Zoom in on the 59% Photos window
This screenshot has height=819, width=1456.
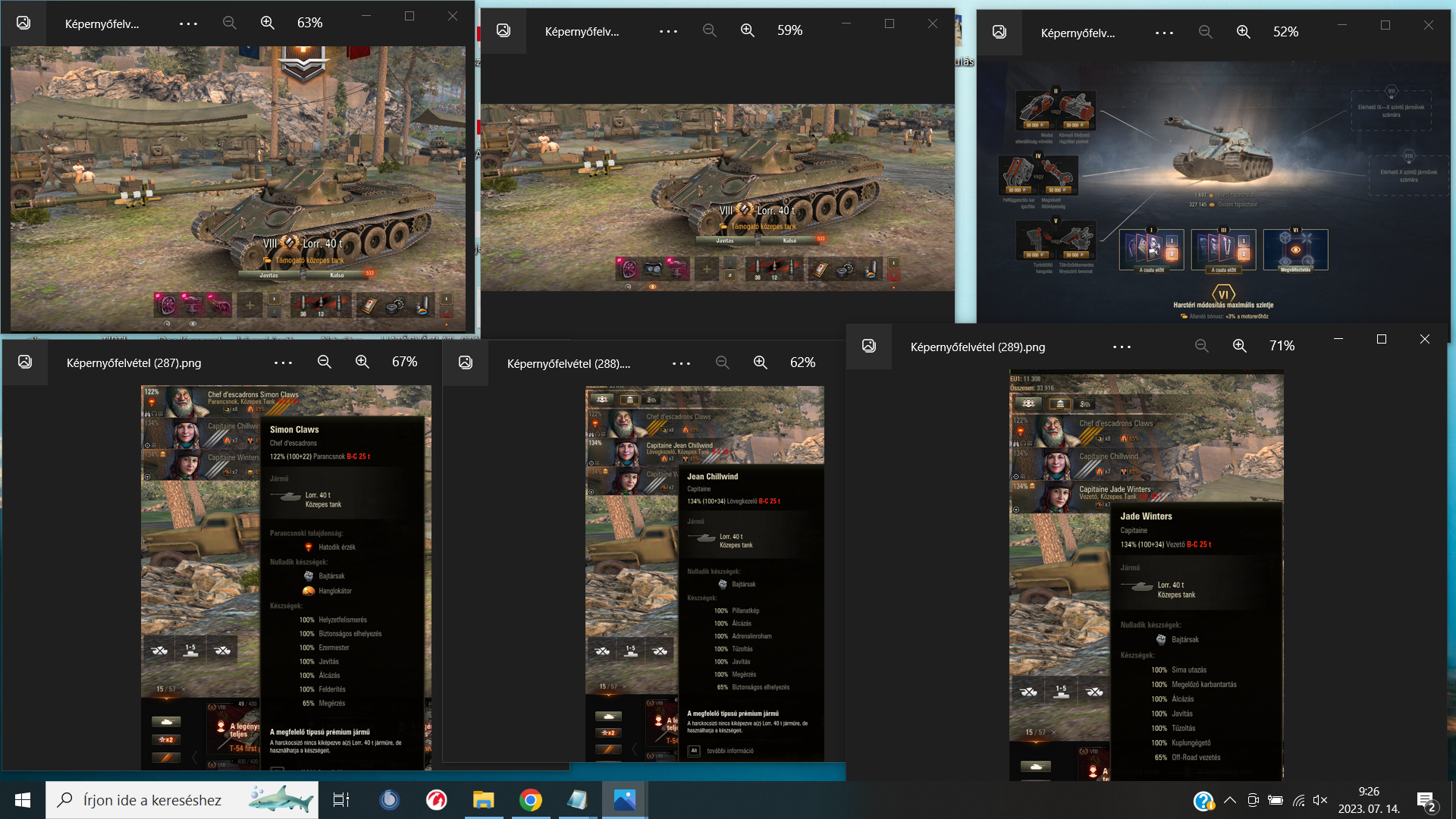(748, 30)
